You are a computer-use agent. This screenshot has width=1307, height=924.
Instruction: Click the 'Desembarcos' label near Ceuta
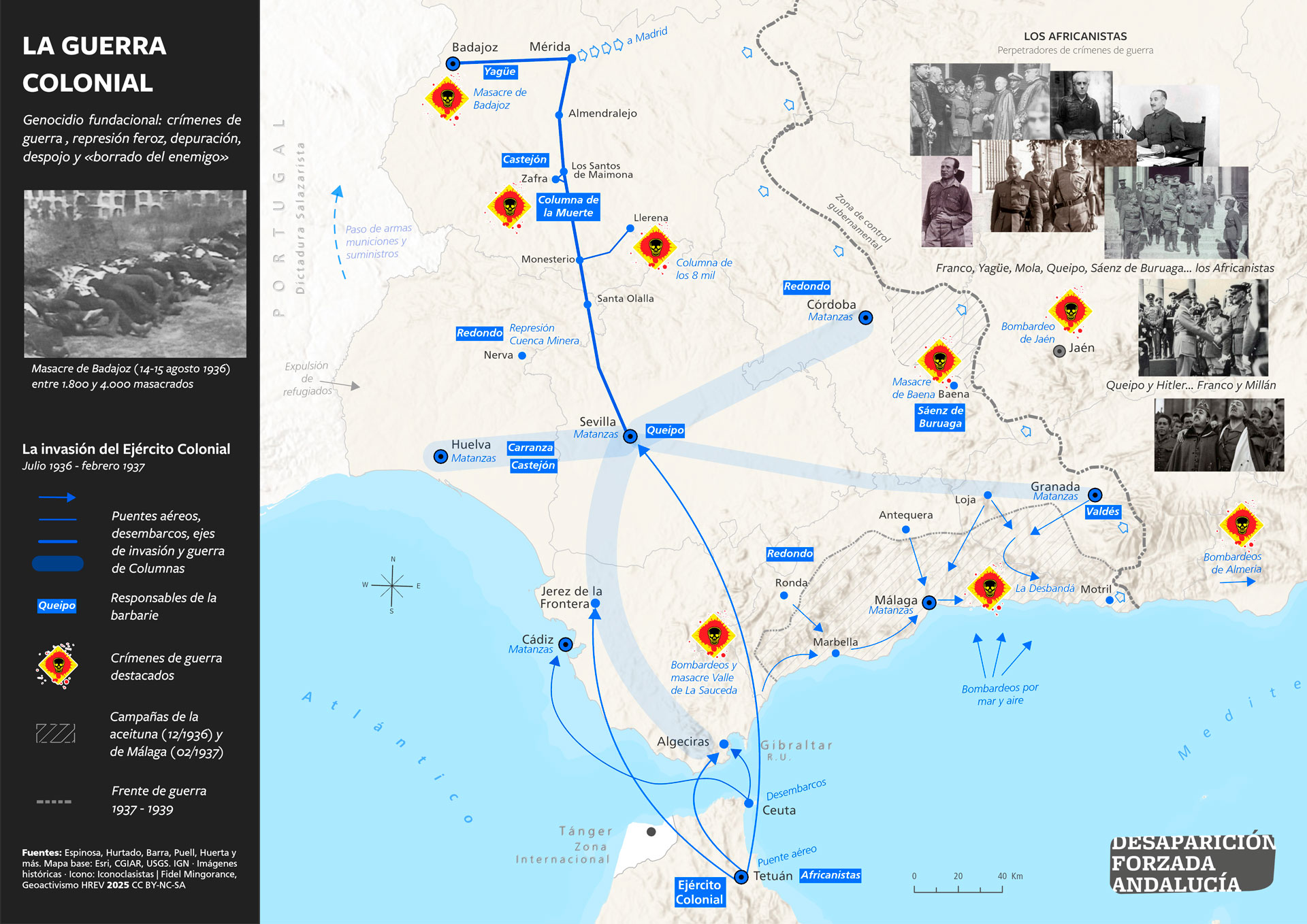click(x=796, y=789)
